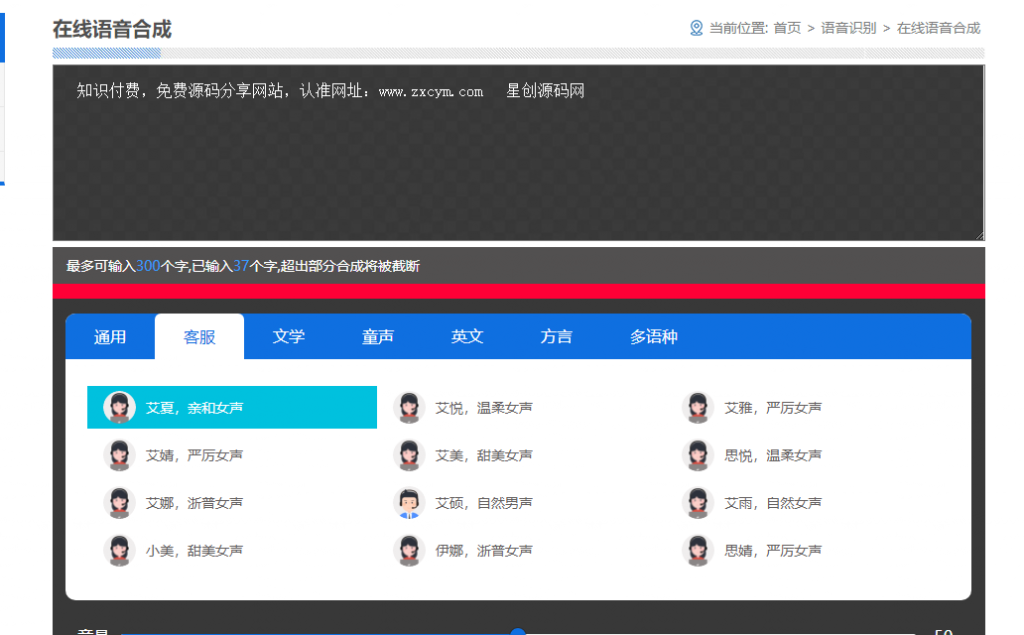1024x635 pixels.
Task: Select voice label 艾硕，自然男声
Action: 484,503
